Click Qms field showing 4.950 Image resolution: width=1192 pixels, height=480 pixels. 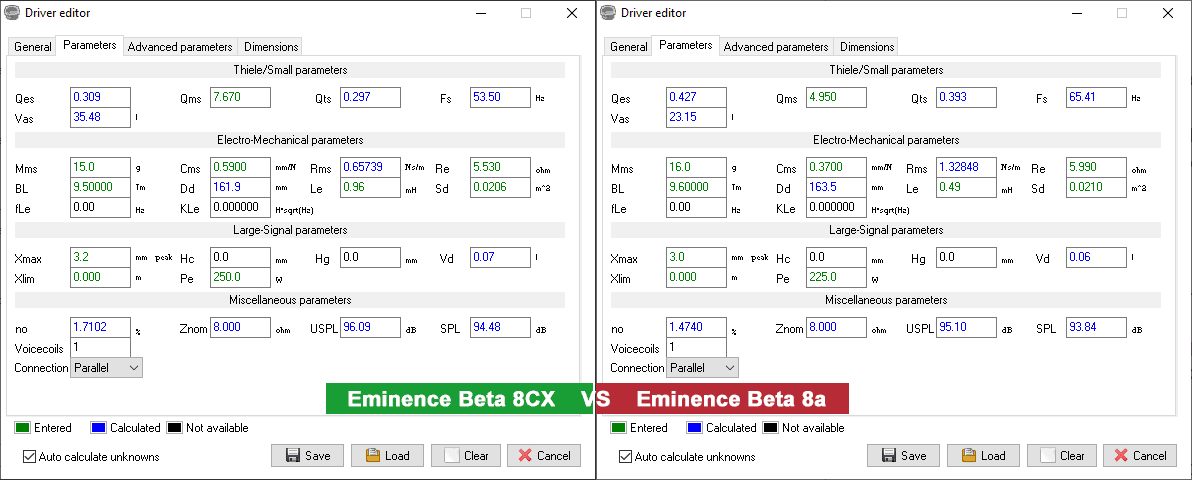click(x=836, y=97)
